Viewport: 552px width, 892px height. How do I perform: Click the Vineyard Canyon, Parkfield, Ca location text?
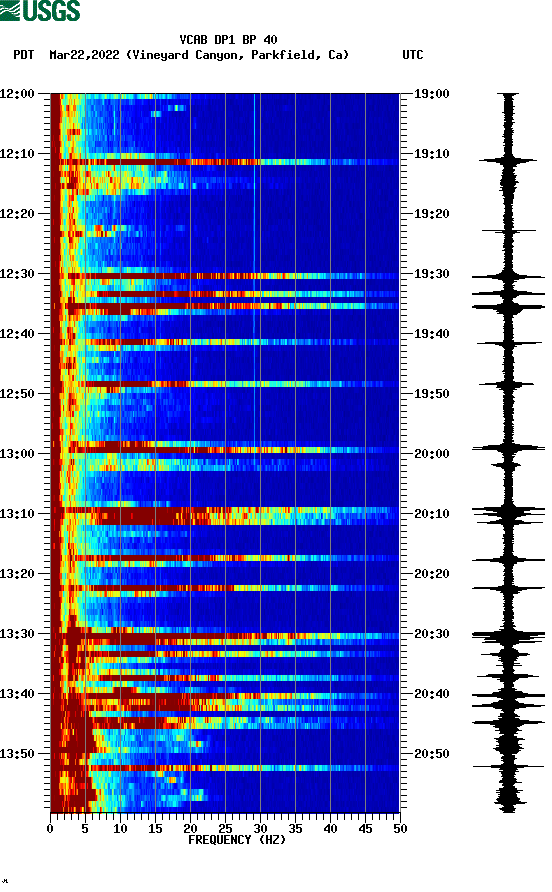coord(237,55)
